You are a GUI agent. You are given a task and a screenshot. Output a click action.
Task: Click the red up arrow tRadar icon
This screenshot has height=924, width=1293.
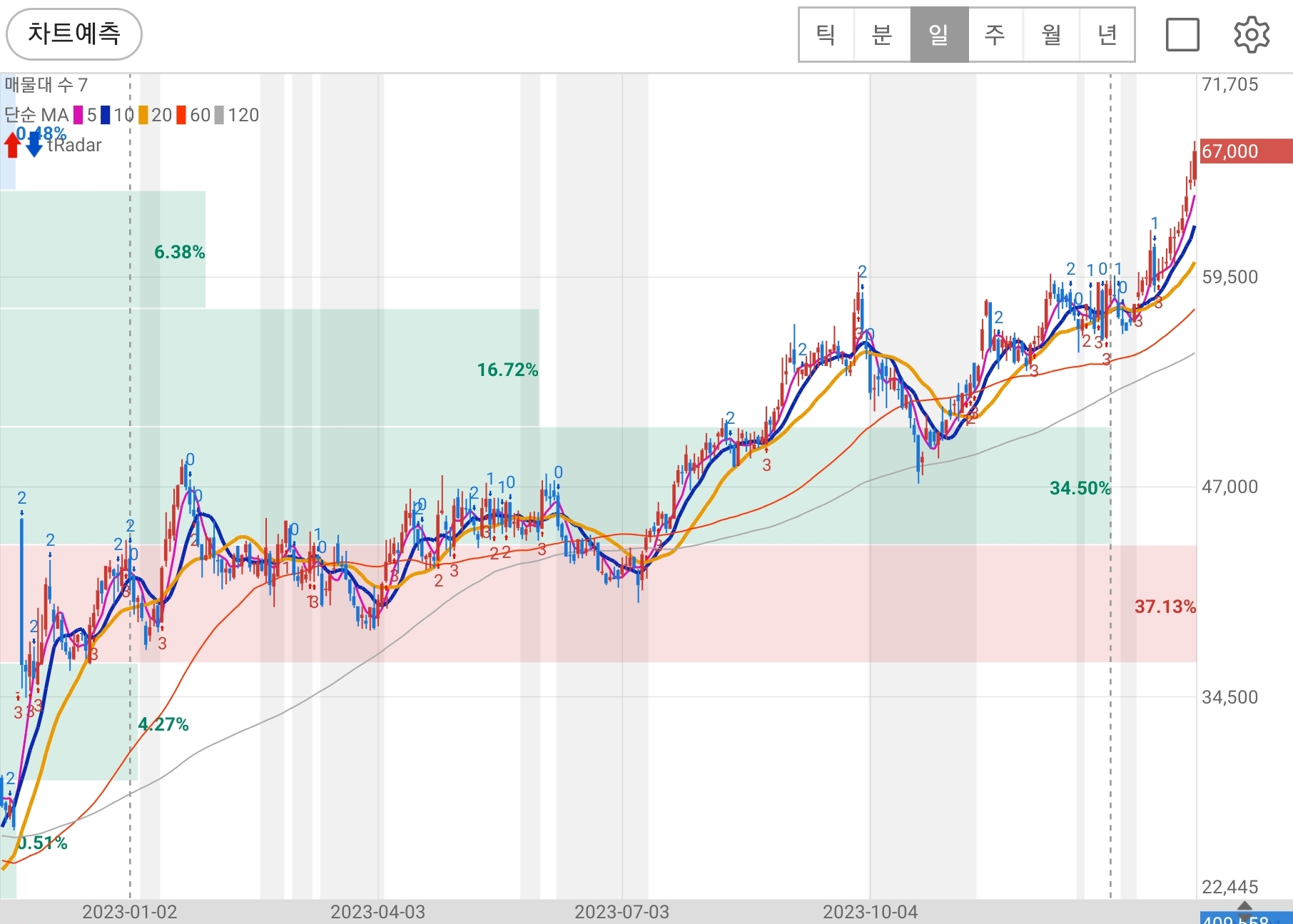click(x=12, y=145)
